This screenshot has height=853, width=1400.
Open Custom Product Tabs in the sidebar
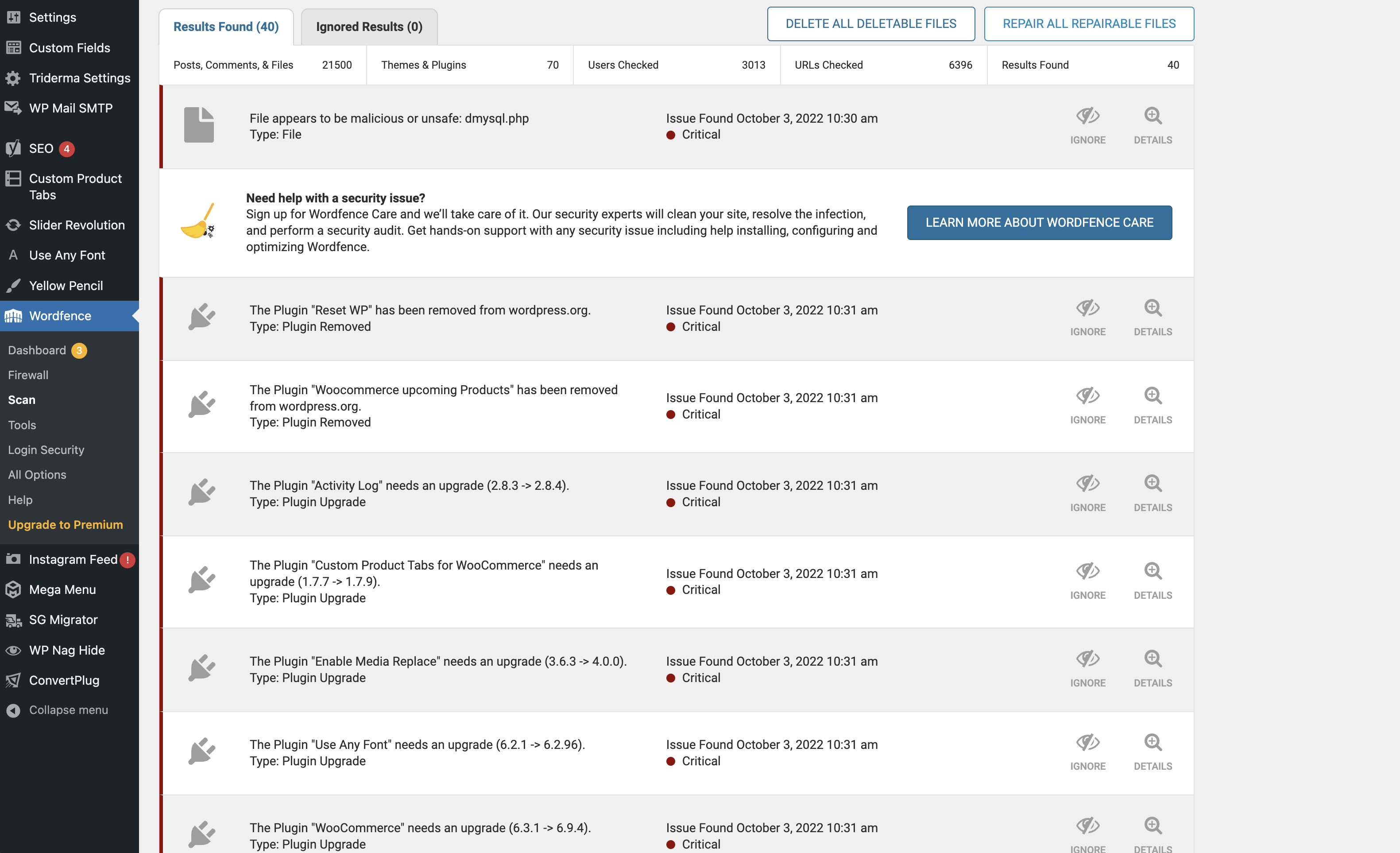click(x=70, y=186)
